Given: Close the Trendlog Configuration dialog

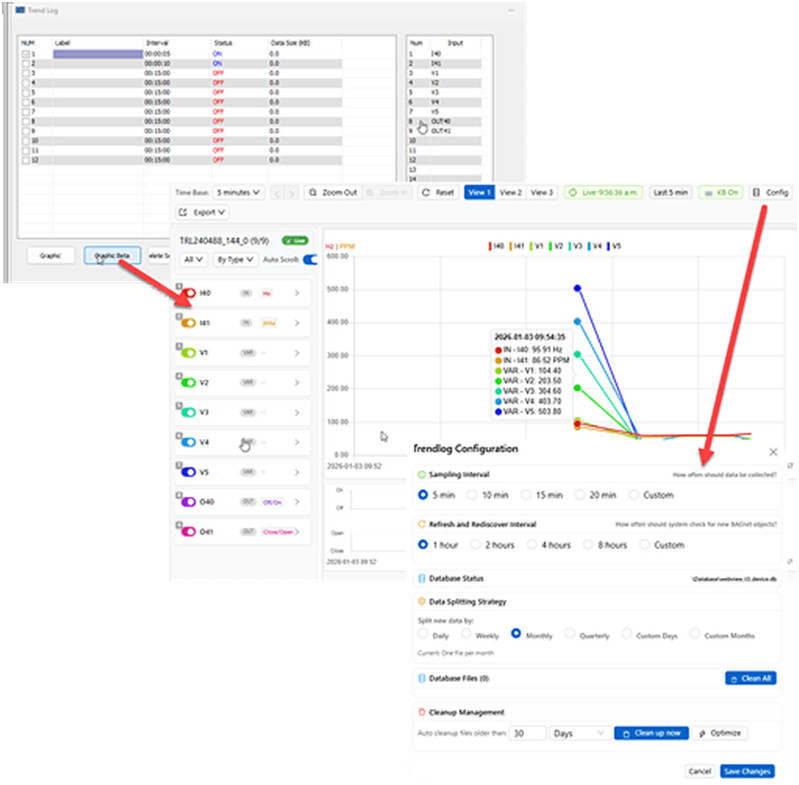Looking at the screenshot, I should [x=773, y=452].
